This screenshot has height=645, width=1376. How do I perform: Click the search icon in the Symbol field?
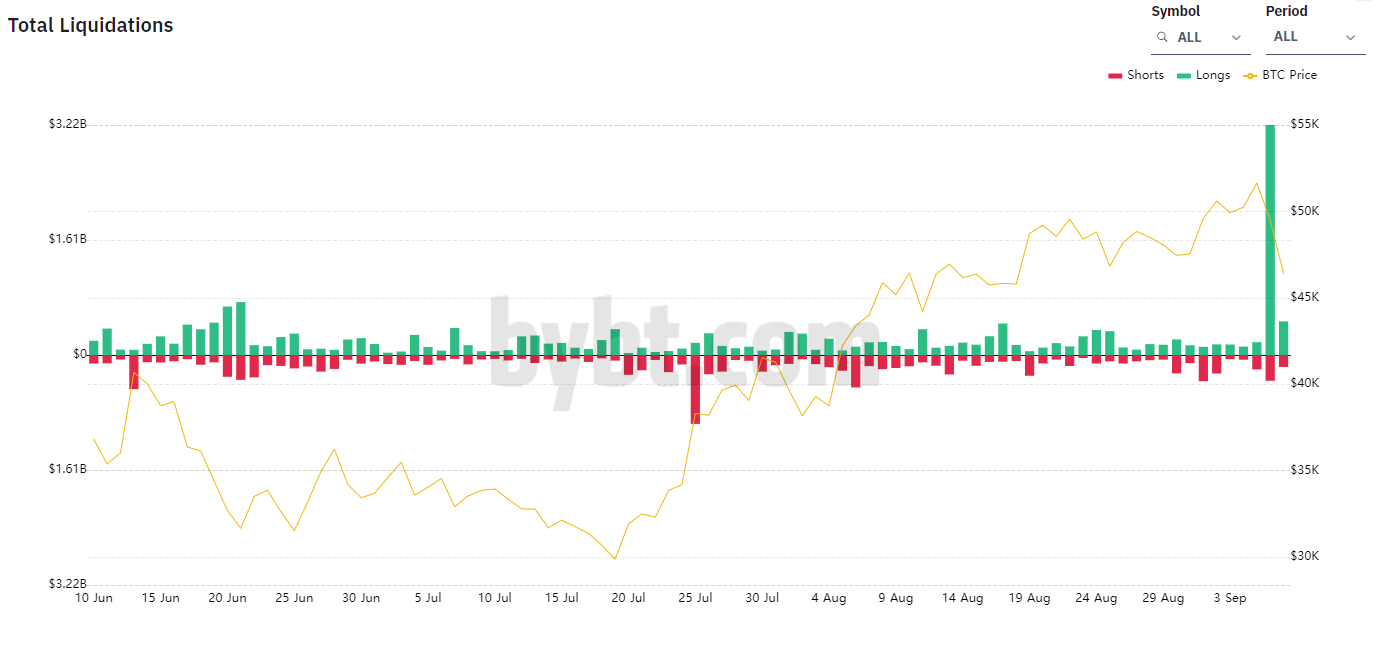(1162, 37)
